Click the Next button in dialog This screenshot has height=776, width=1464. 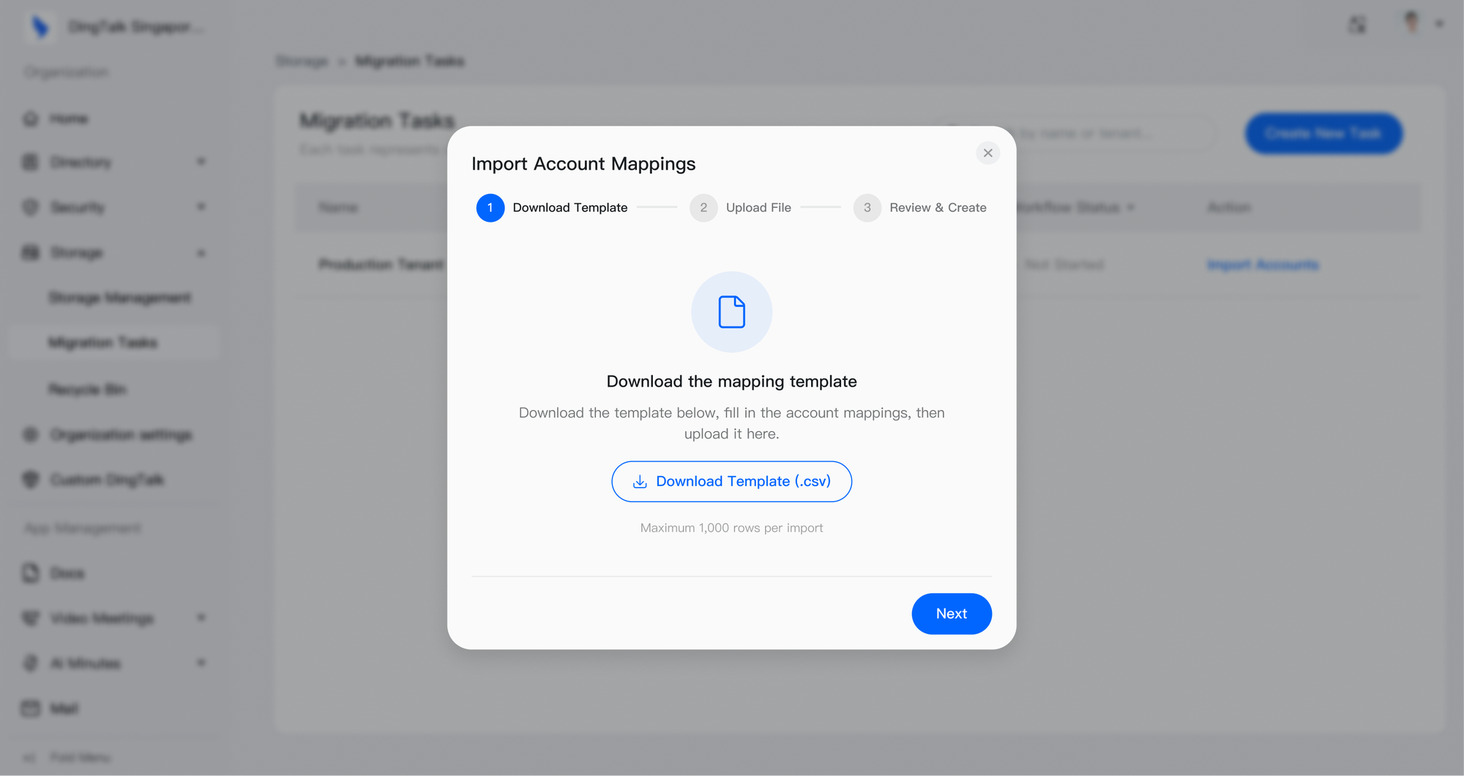951,614
